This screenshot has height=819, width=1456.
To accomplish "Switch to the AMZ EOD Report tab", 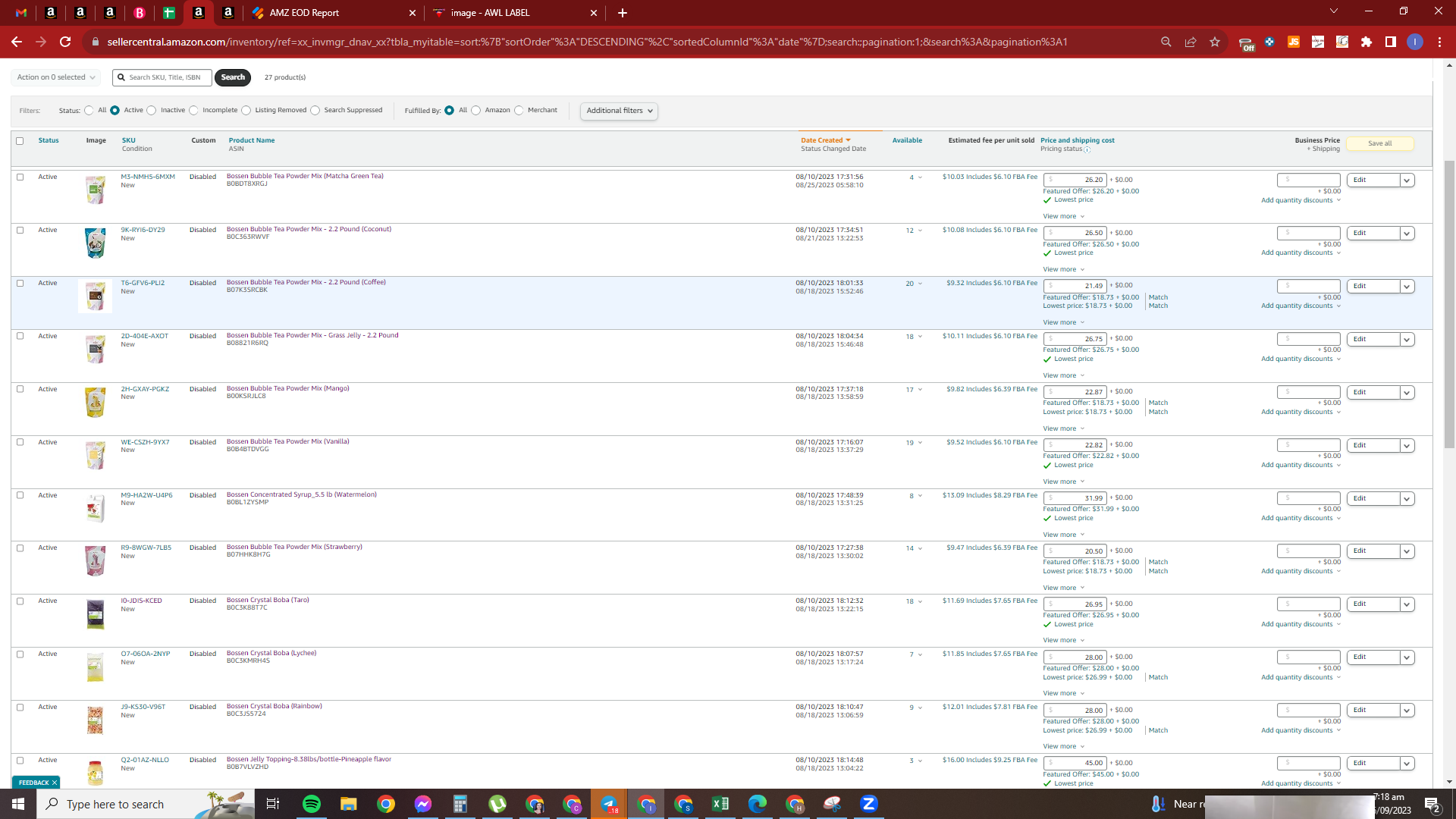I will point(334,13).
